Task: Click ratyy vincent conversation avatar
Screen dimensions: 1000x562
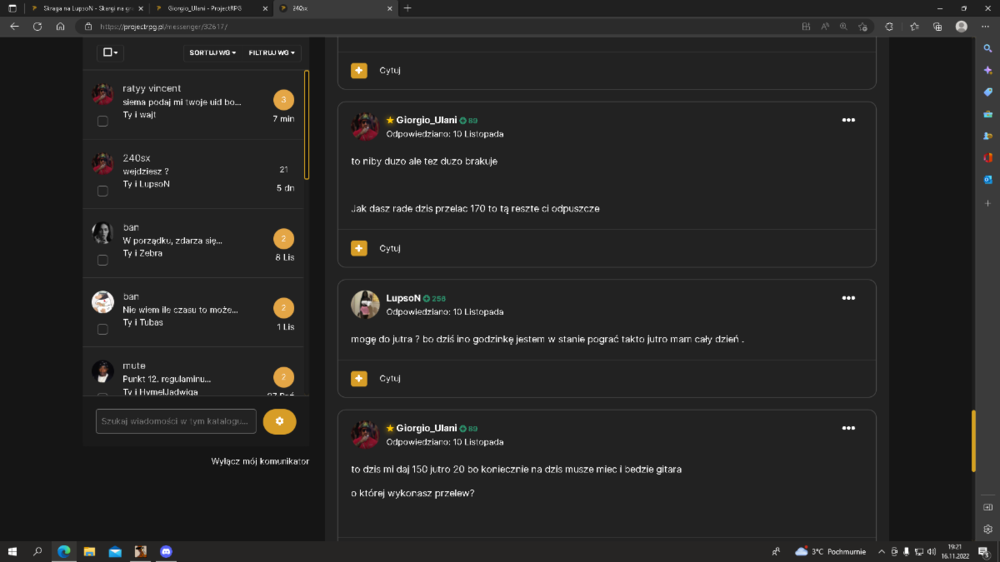Action: click(103, 94)
